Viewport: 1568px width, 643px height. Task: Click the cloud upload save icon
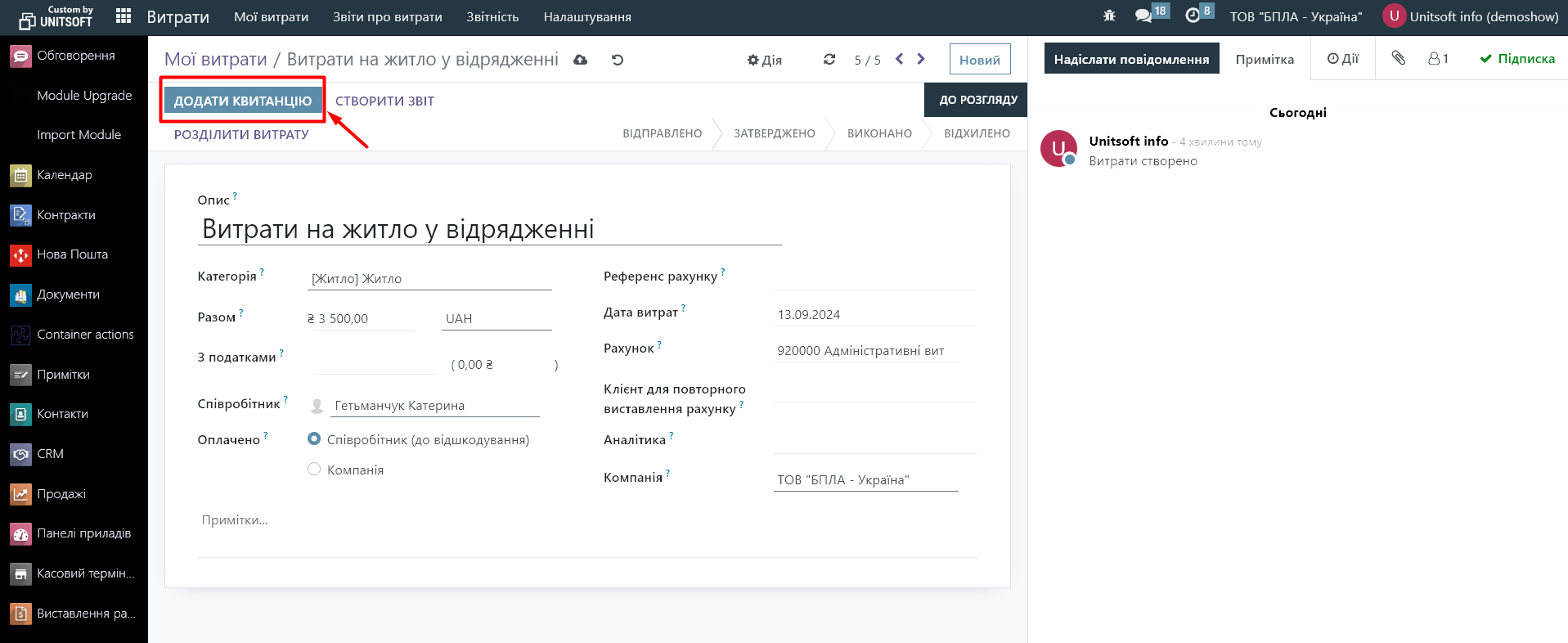pos(580,60)
